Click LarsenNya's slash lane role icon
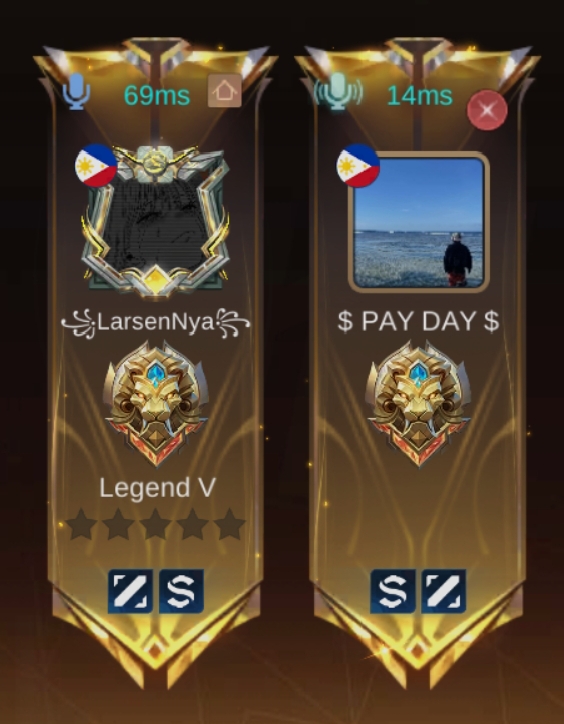This screenshot has width=564, height=724. pyautogui.click(x=130, y=591)
